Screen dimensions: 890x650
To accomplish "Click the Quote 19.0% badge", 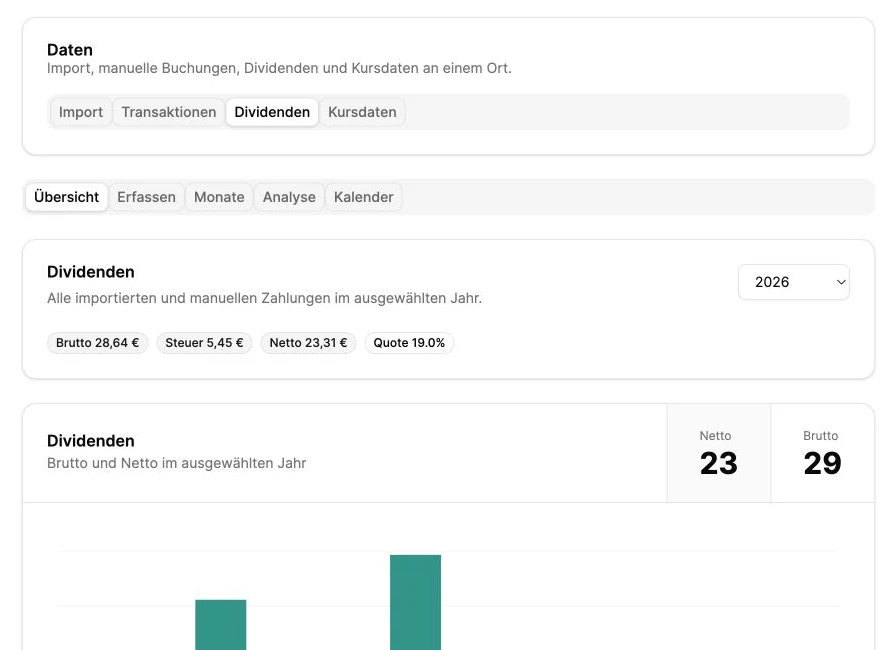I will [x=409, y=343].
